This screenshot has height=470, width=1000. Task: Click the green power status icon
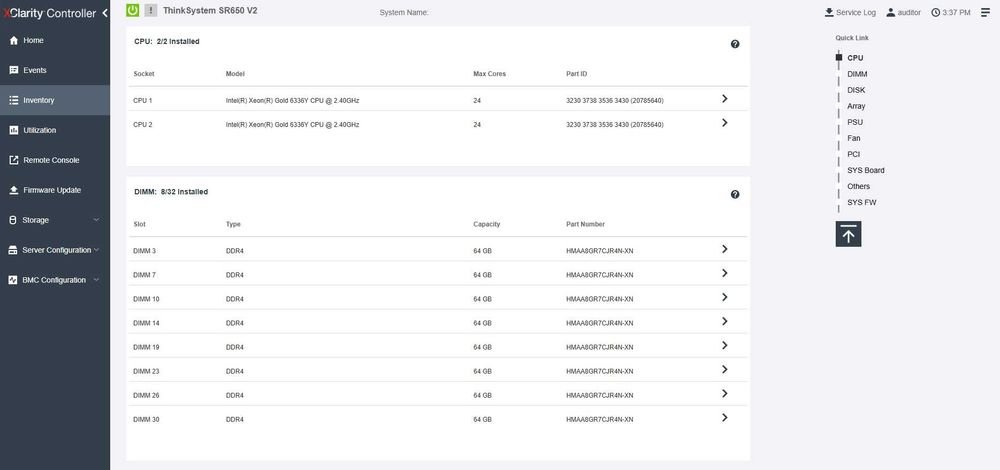coord(133,10)
